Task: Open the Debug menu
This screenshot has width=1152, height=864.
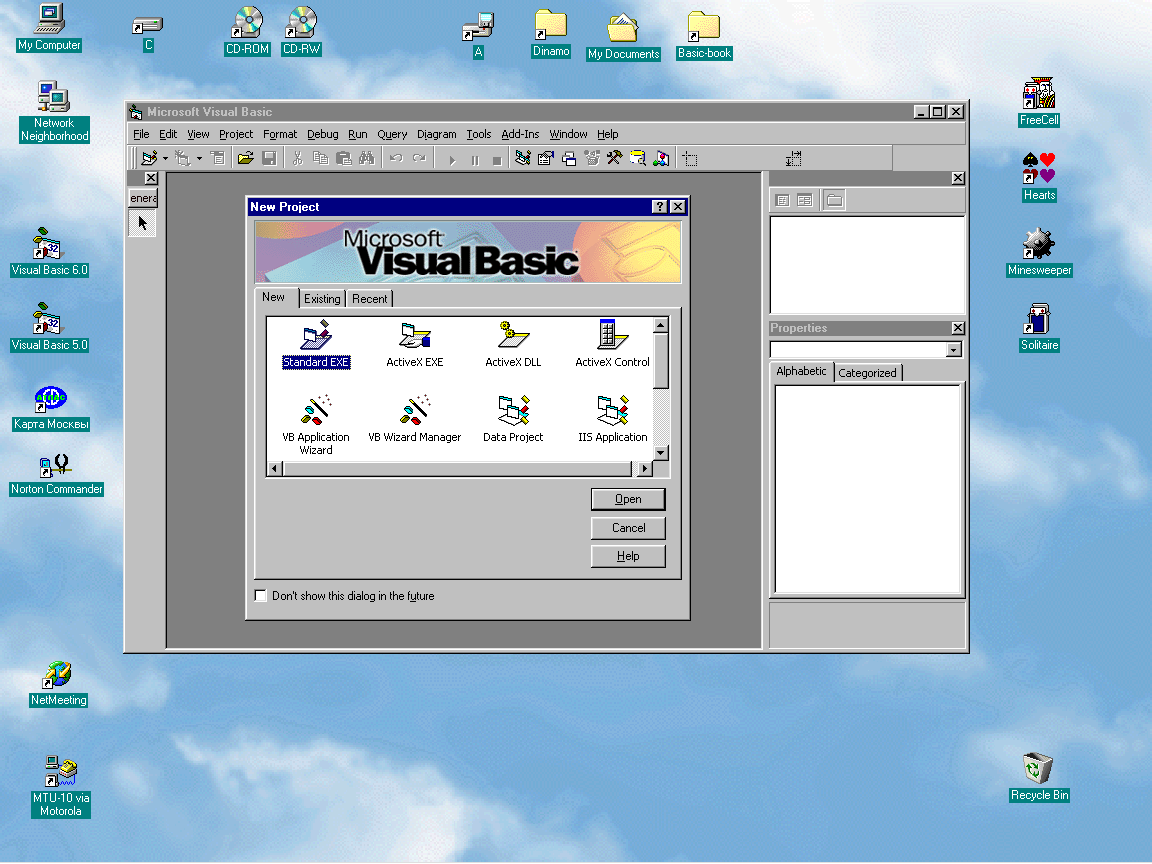Action: click(x=323, y=134)
